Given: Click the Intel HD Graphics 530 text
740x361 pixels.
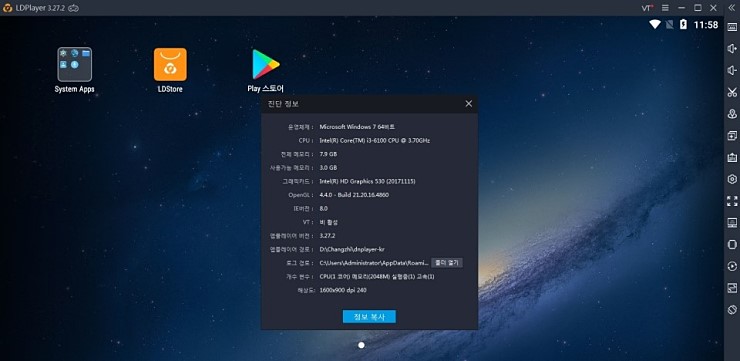Looking at the screenshot, I should tap(368, 182).
